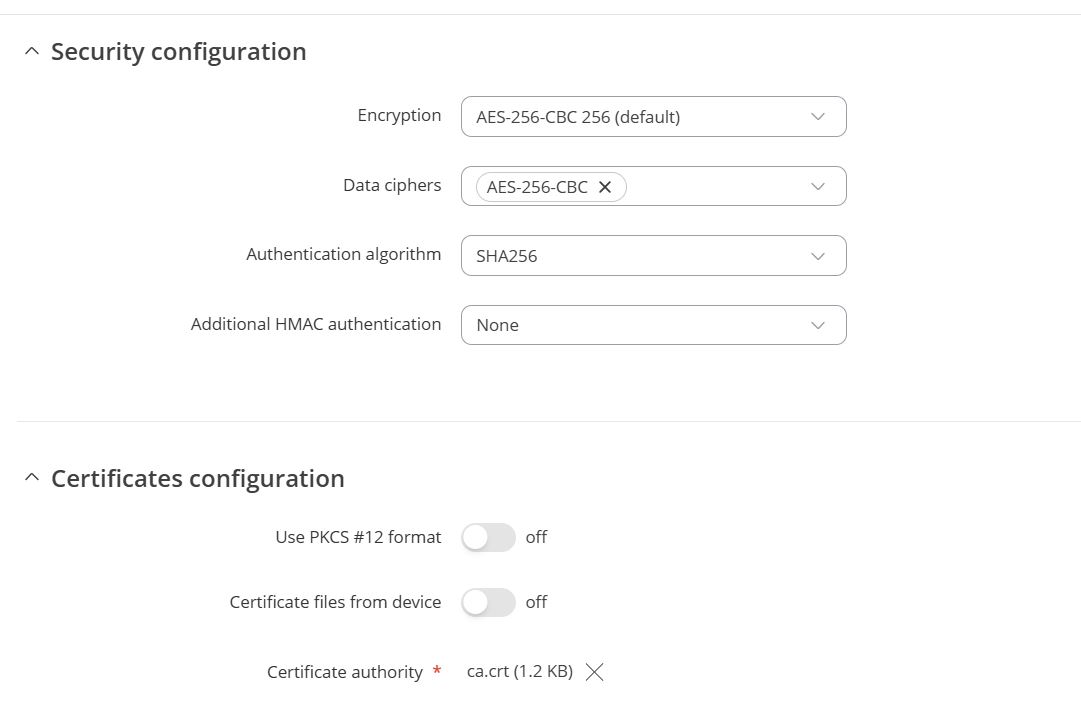Turn on Certificate files from device
This screenshot has height=713, width=1081.
(488, 602)
